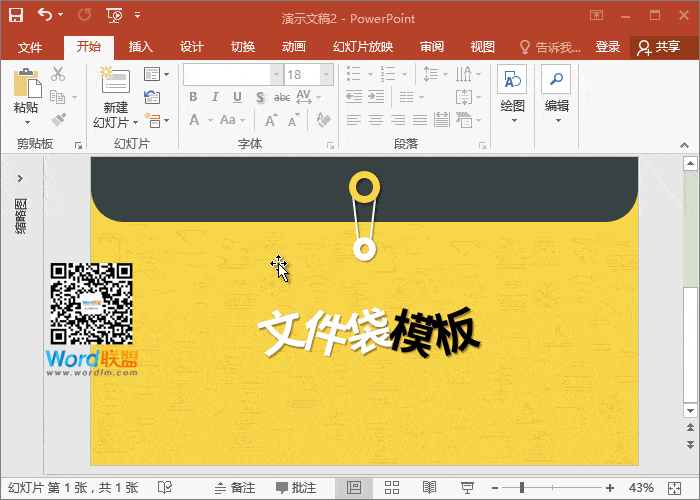
Task: Start slideshow from status bar icon
Action: click(x=466, y=487)
